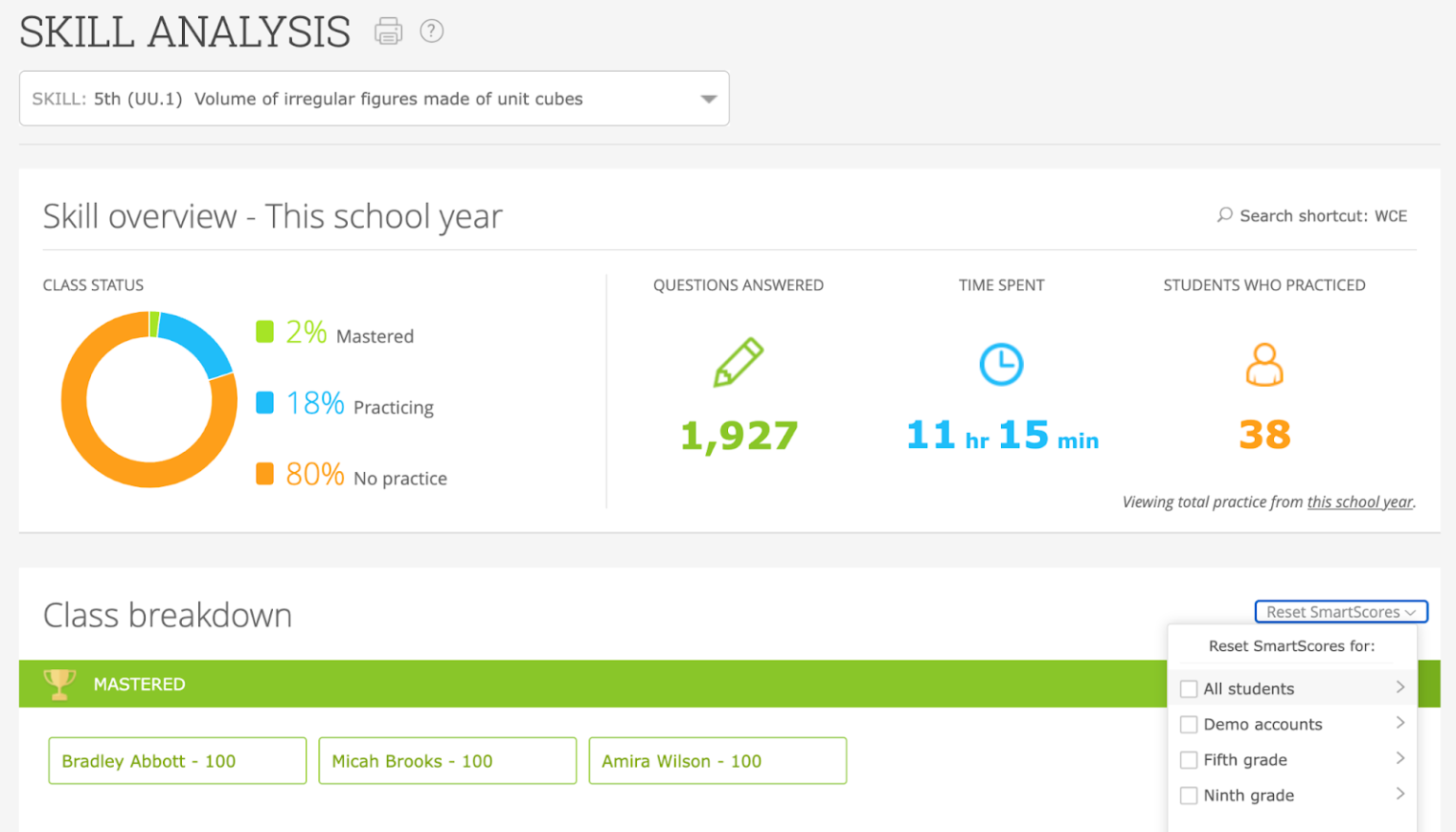Tick the Demo accounts checkbox
This screenshot has height=832, width=1456.
[1189, 725]
